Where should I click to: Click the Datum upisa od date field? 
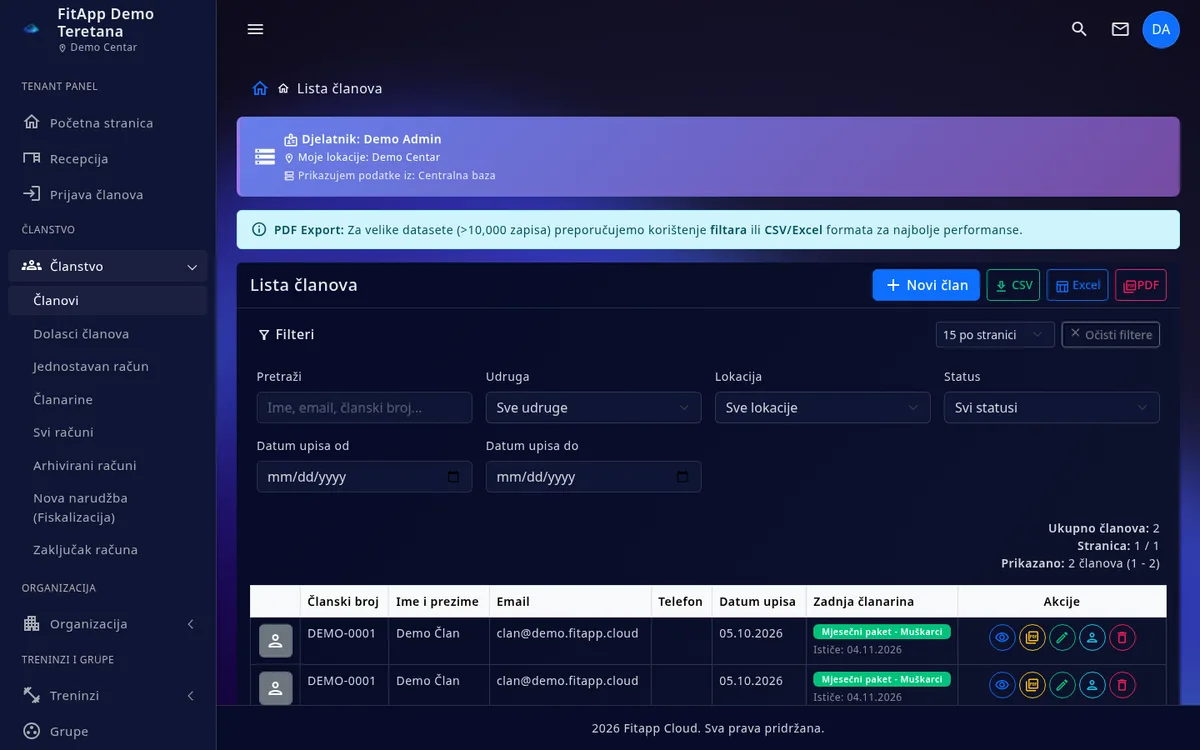pos(365,477)
